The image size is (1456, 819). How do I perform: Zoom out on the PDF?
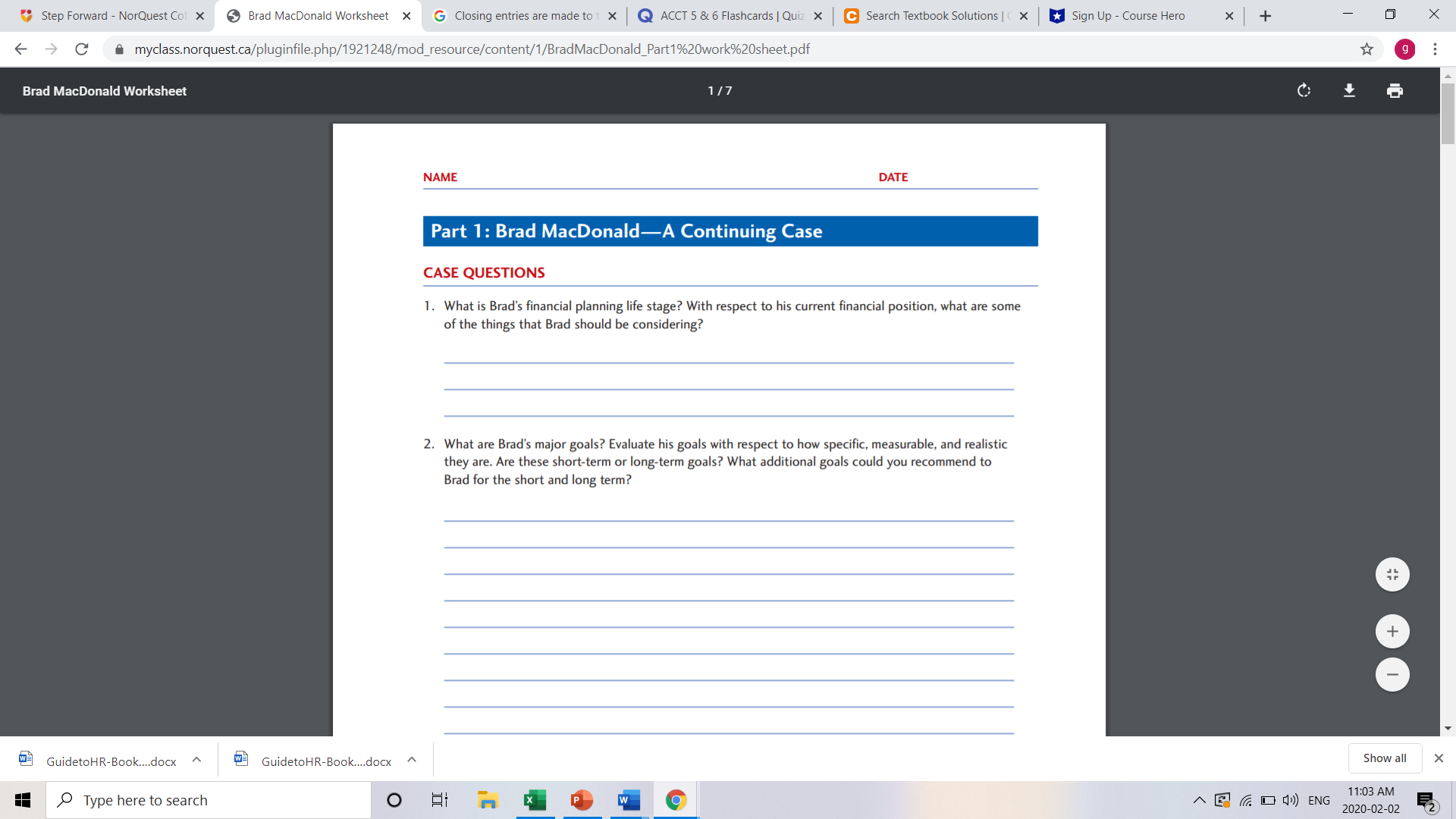1392,673
